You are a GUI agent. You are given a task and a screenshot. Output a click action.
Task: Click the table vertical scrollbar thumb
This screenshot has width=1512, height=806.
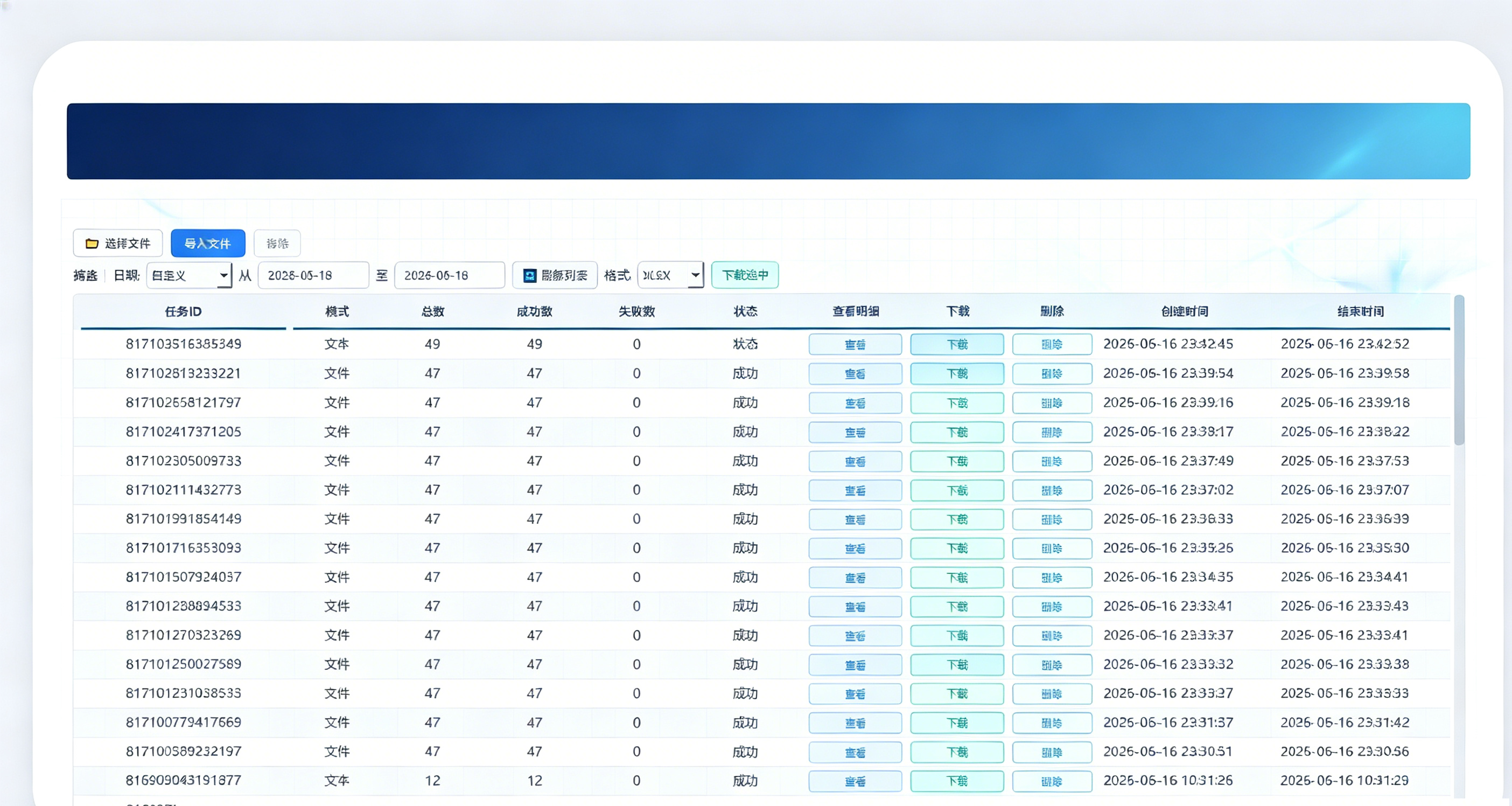pyautogui.click(x=1459, y=370)
